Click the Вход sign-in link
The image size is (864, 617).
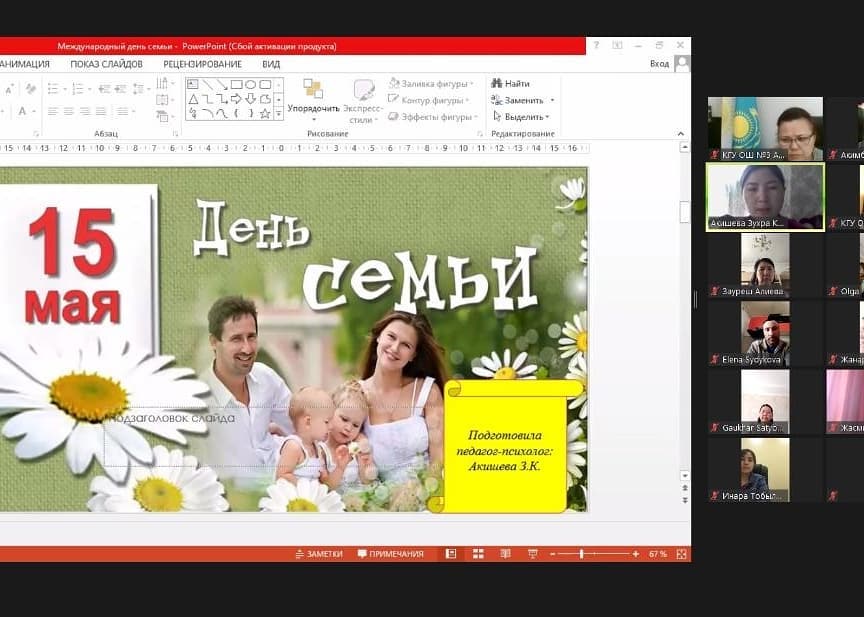click(x=659, y=64)
